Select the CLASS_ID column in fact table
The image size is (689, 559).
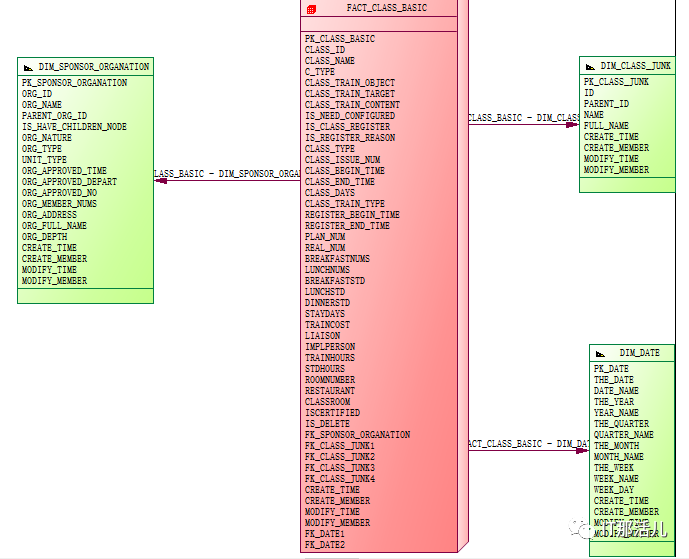tap(325, 50)
